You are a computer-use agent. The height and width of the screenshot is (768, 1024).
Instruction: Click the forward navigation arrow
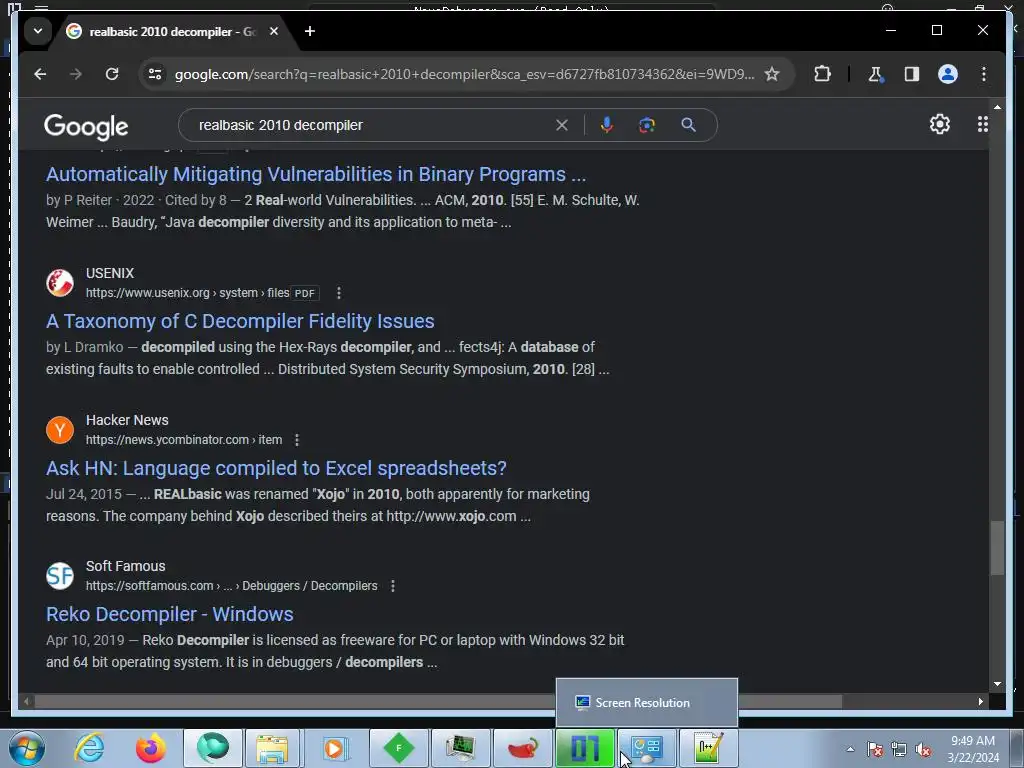tap(76, 74)
